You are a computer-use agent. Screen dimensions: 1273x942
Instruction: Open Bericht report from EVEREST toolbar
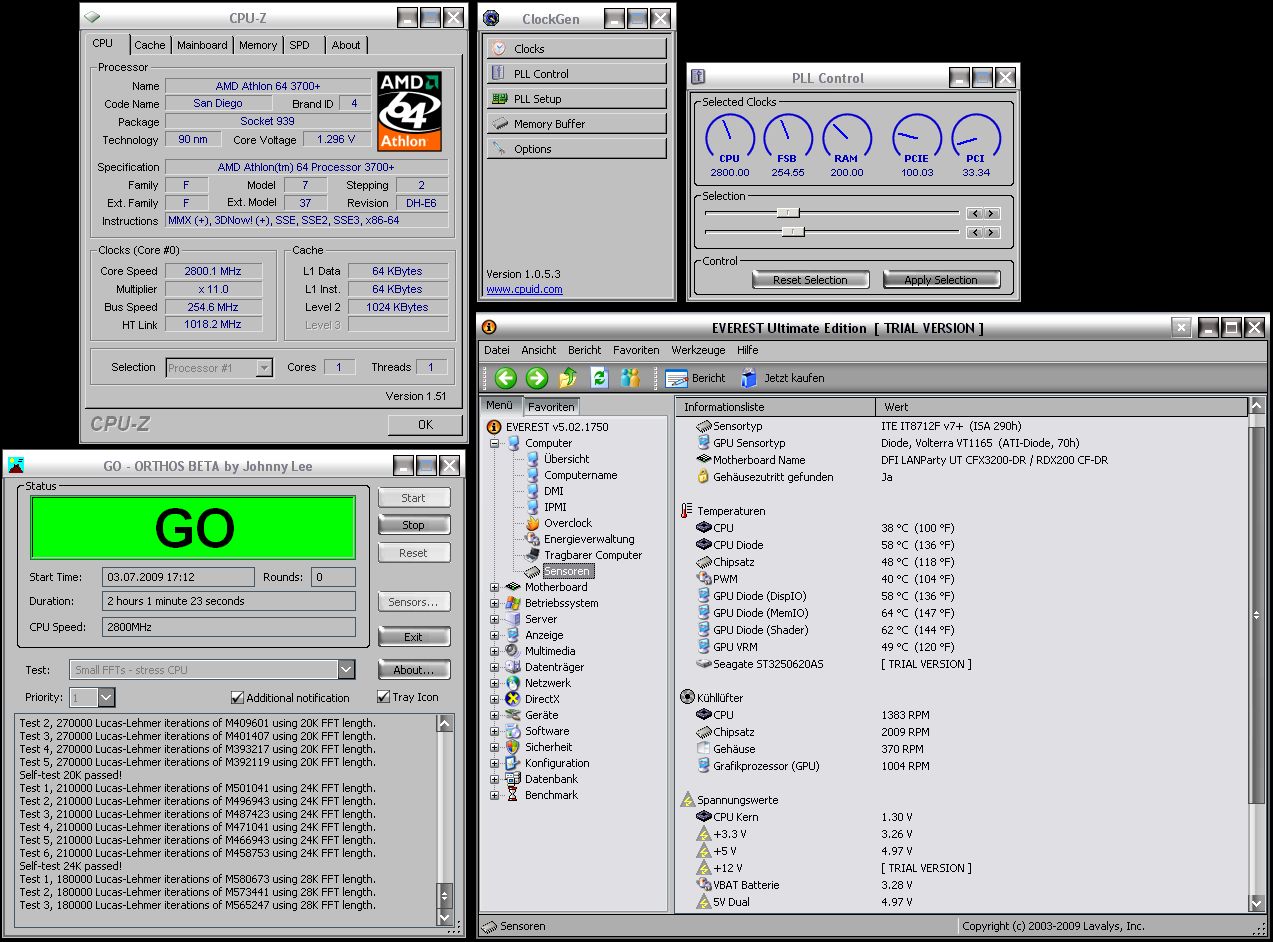(x=696, y=378)
